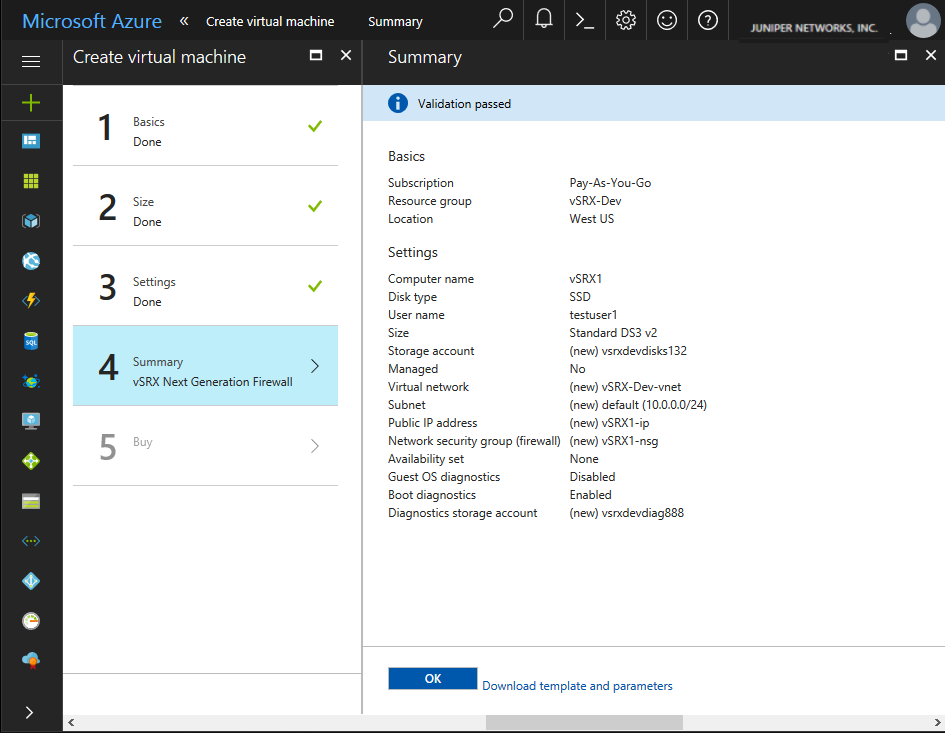Click the OK button
The height and width of the screenshot is (733, 945).
[432, 678]
